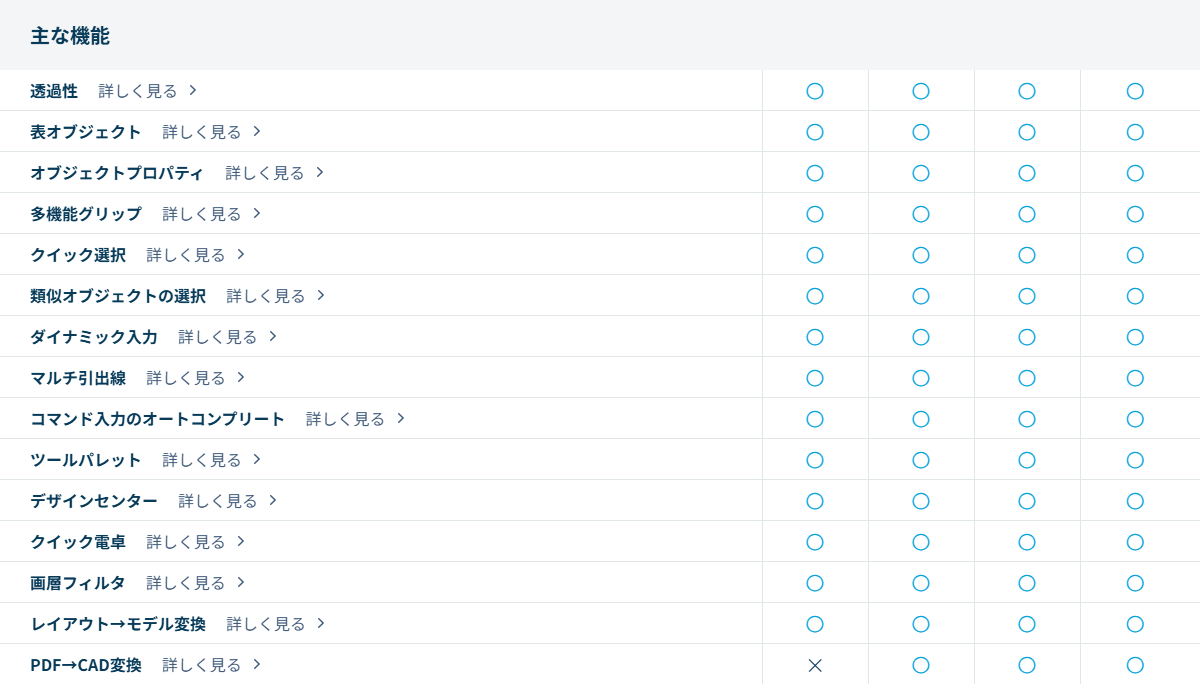Screen dimensions: 1200x684
Task: Click first circle icon in 透過性 row
Action: pyautogui.click(x=815, y=91)
